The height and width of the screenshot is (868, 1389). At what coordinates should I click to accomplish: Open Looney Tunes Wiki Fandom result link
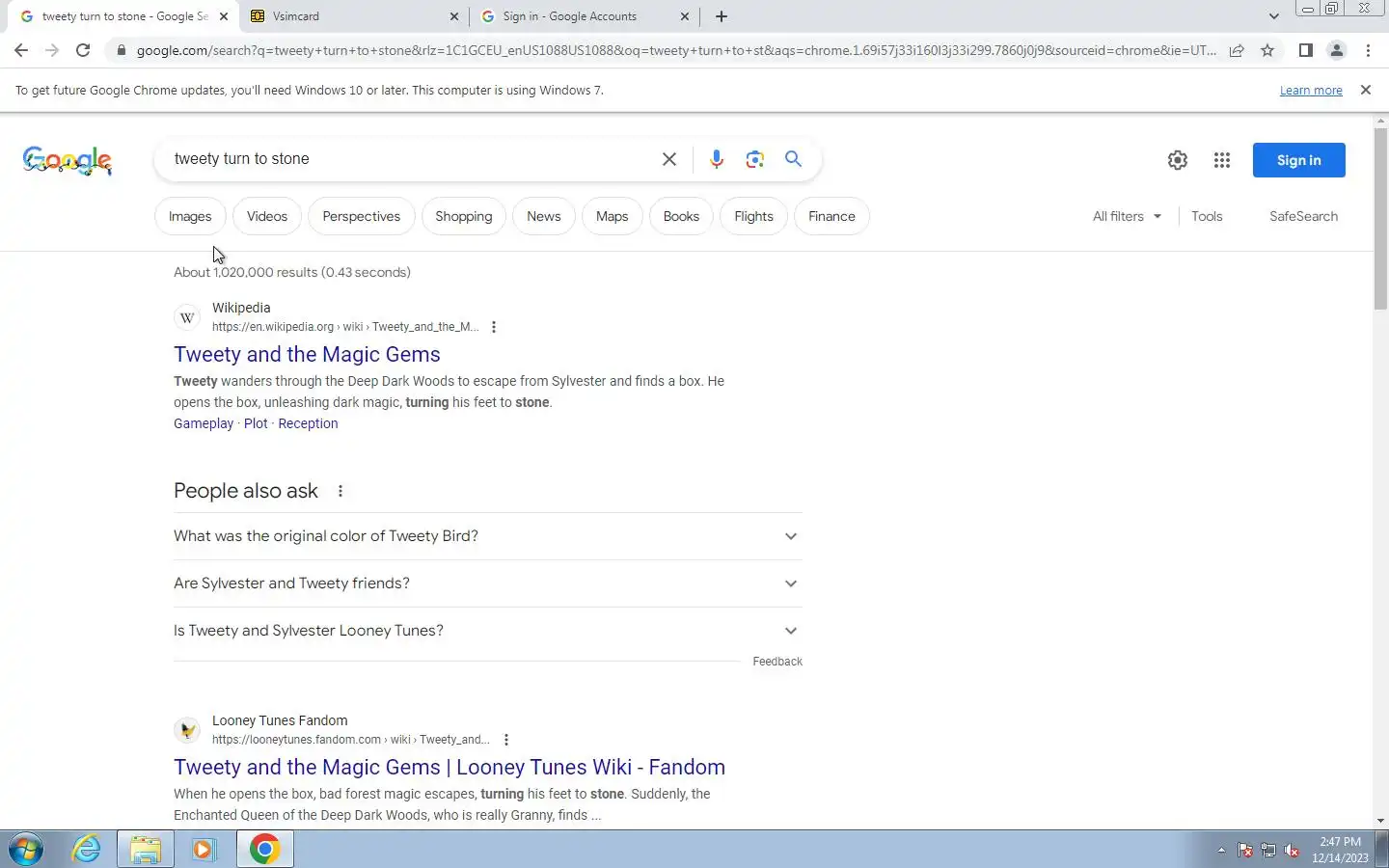click(449, 768)
